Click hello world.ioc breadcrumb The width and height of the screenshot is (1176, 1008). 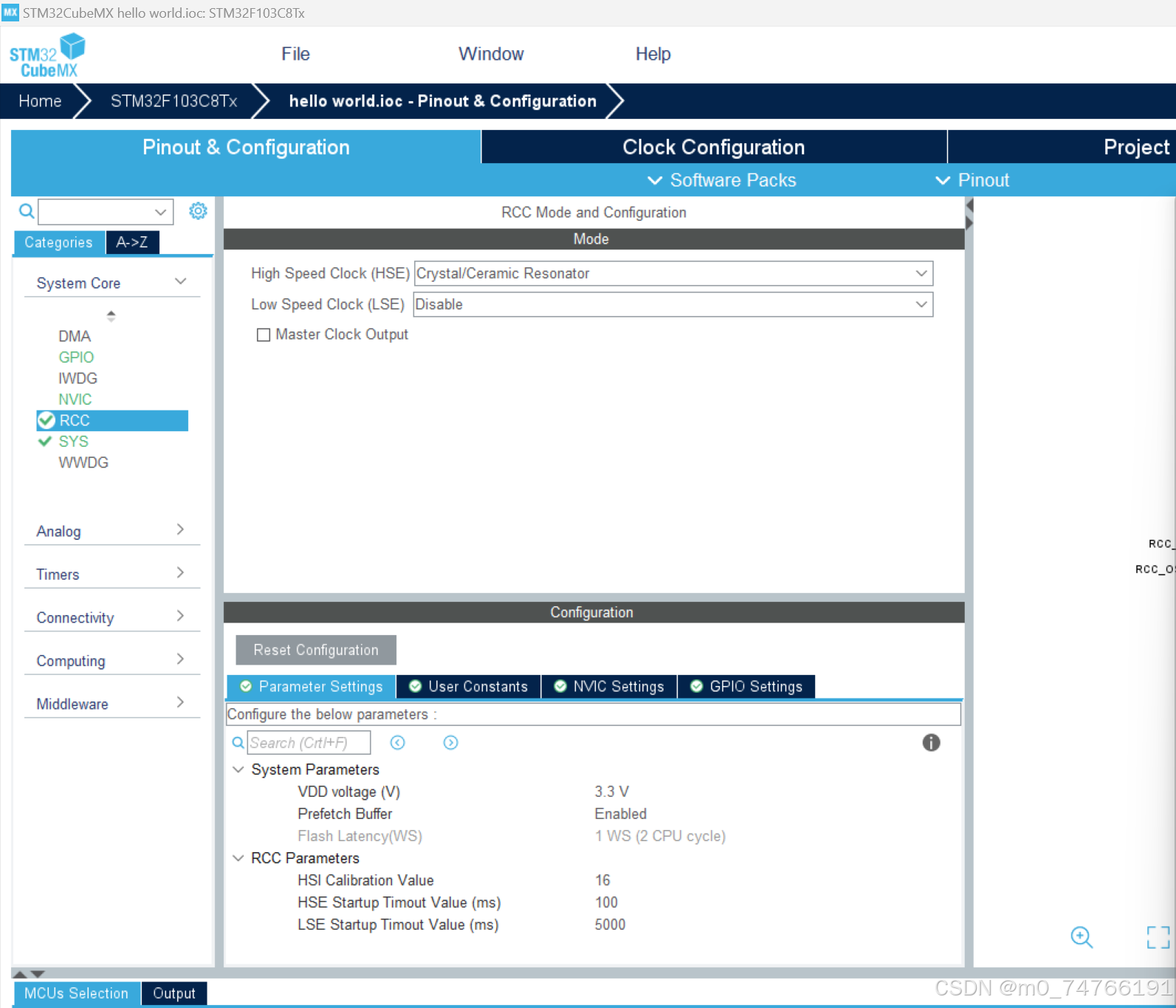coord(443,101)
